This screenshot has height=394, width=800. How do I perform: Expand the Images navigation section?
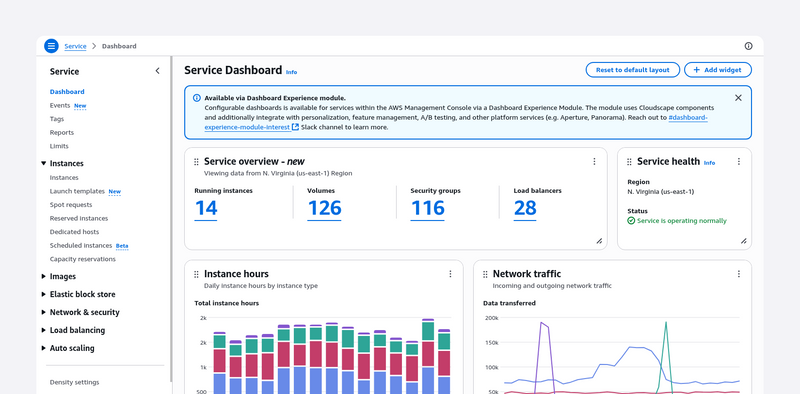[43, 276]
